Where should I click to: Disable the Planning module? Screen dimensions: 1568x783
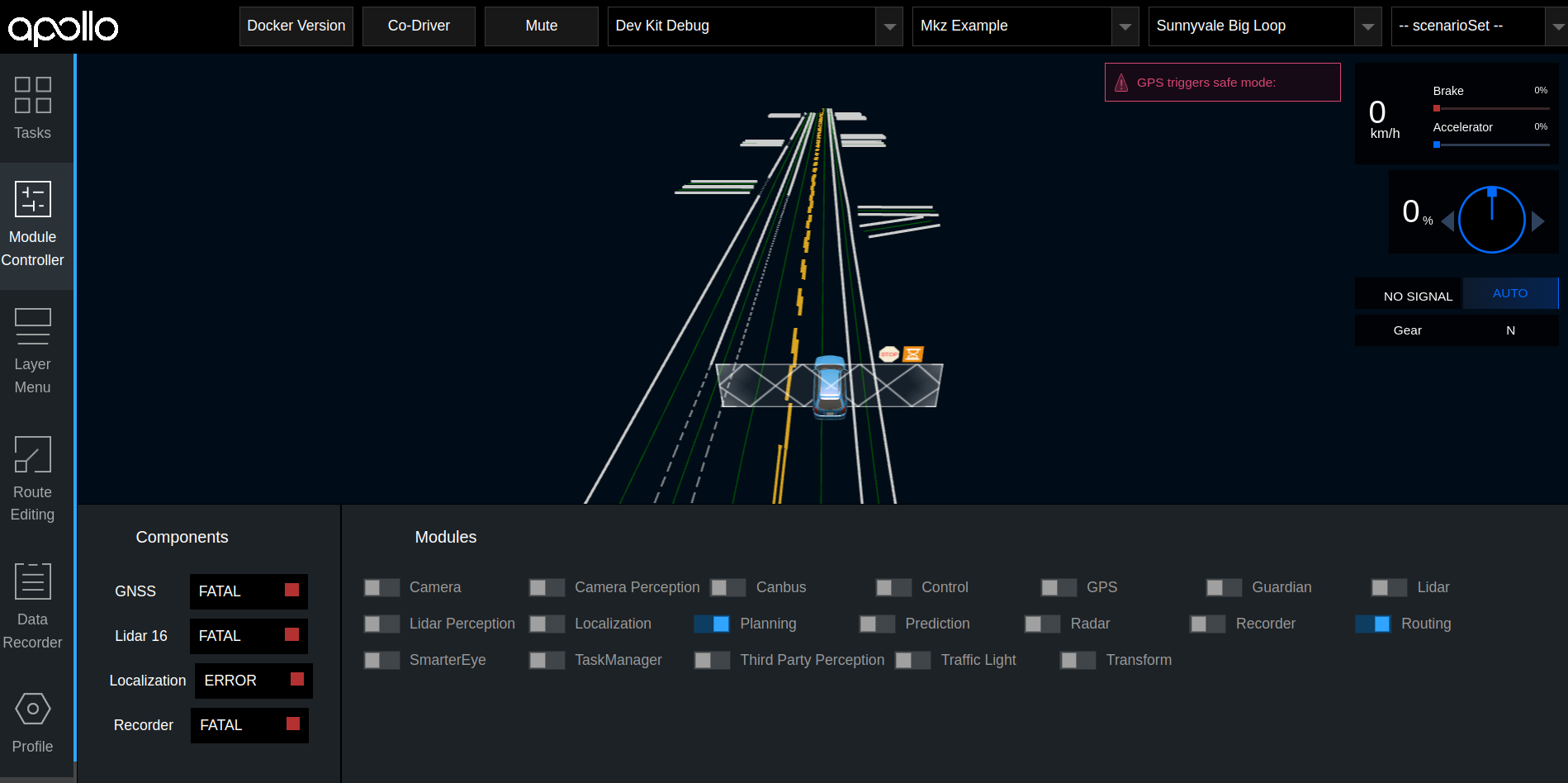711,624
